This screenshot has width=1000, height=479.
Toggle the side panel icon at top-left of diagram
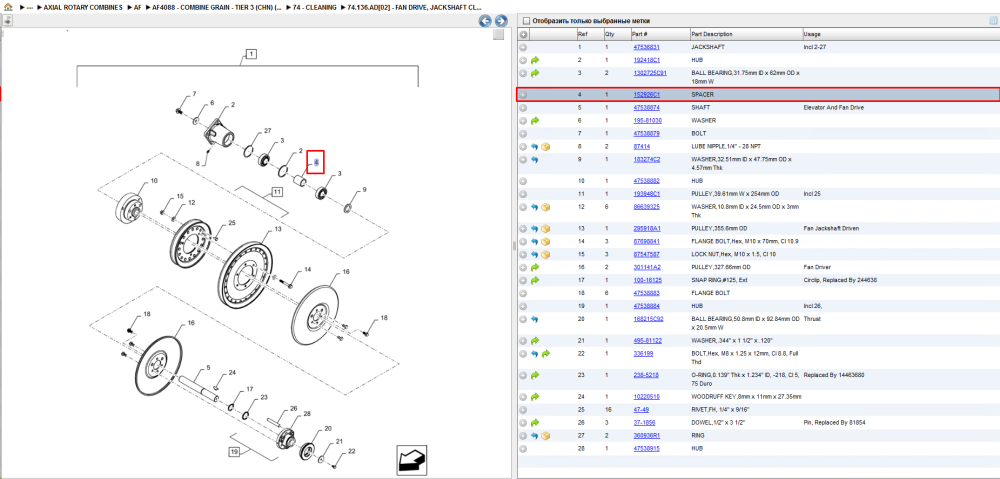[8, 20]
